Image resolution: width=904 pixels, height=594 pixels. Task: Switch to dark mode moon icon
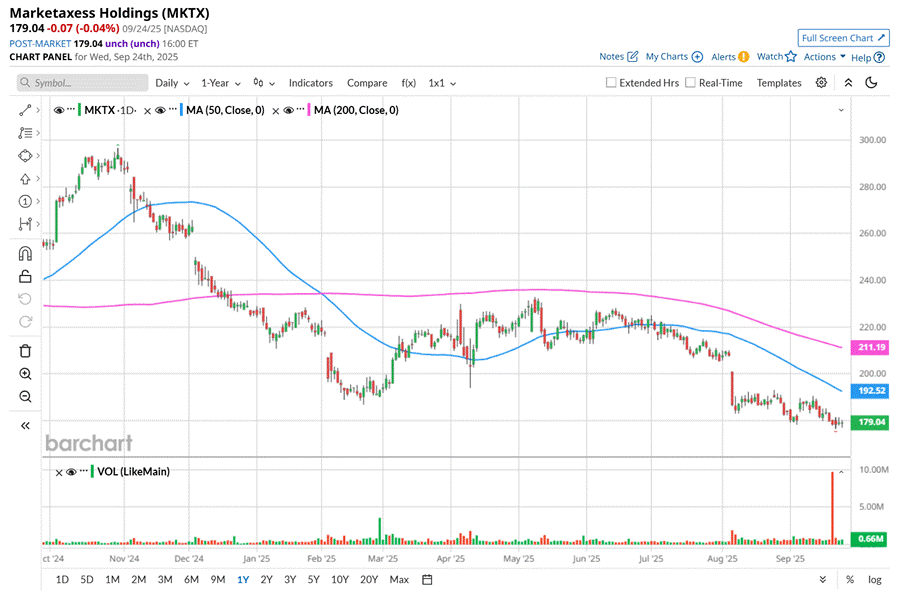(x=871, y=82)
